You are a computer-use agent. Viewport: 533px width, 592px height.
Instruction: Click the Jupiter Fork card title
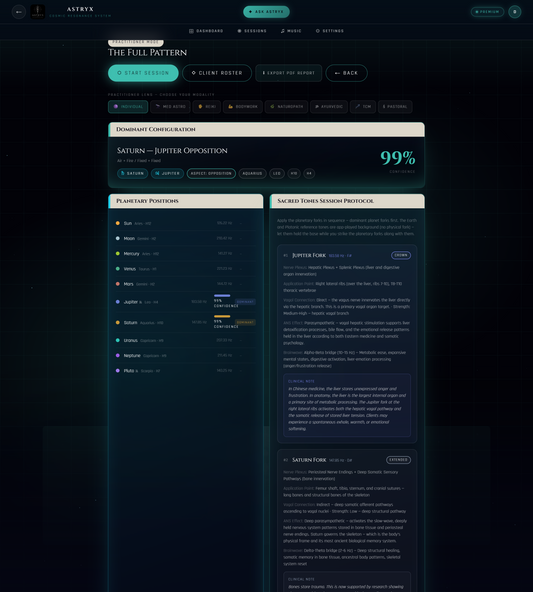click(x=309, y=255)
